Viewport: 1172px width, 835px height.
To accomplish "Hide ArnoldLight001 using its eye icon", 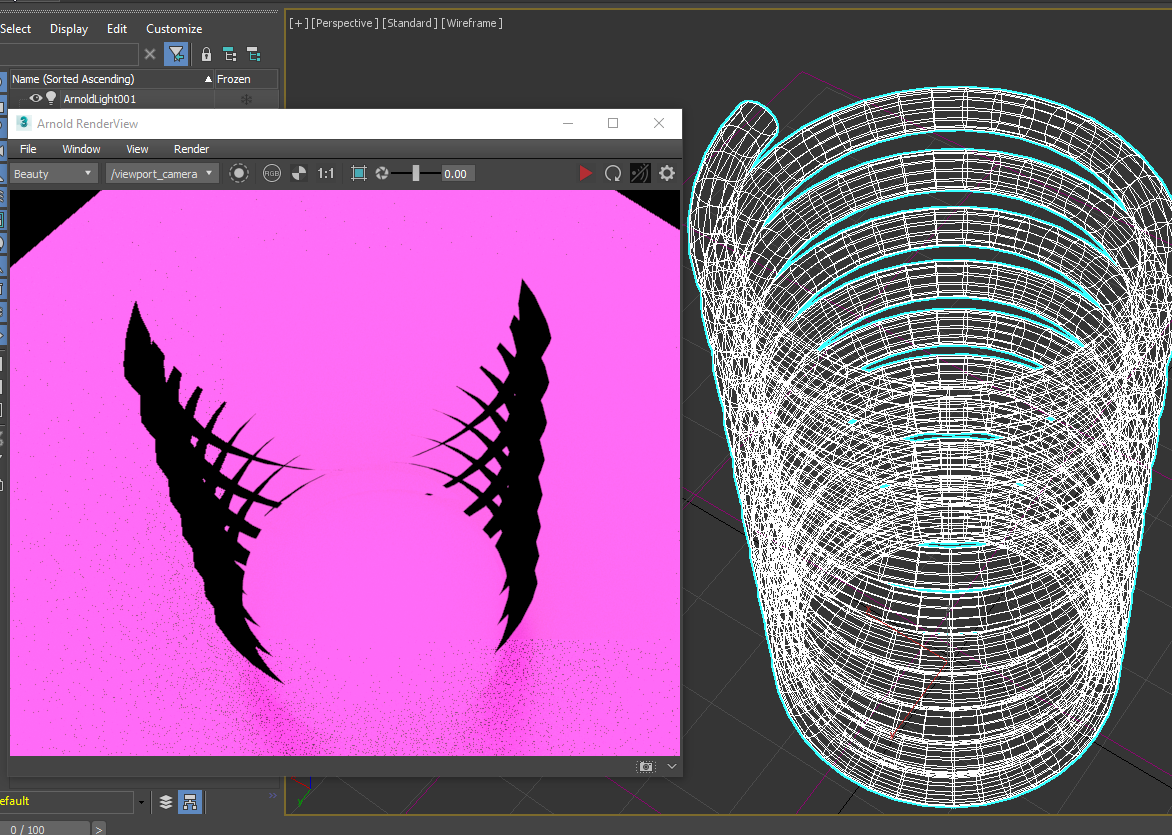I will [x=36, y=98].
